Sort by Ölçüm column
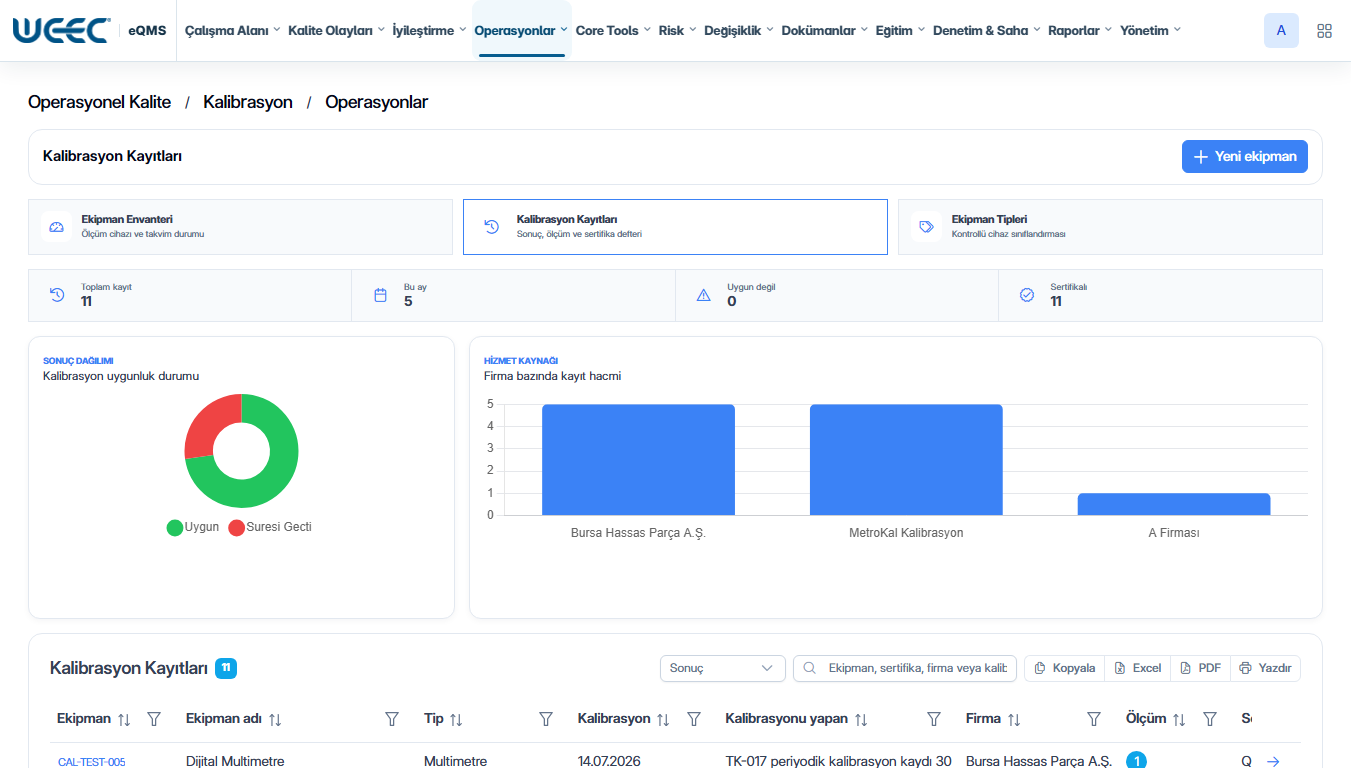The width and height of the screenshot is (1366, 768). click(x=1179, y=719)
